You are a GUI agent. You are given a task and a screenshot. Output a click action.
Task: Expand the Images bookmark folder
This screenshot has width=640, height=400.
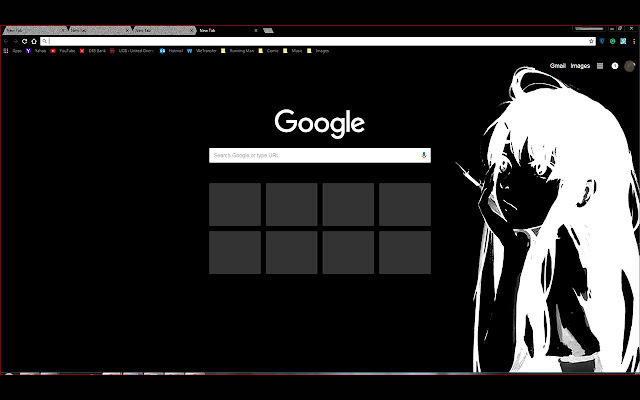click(318, 51)
